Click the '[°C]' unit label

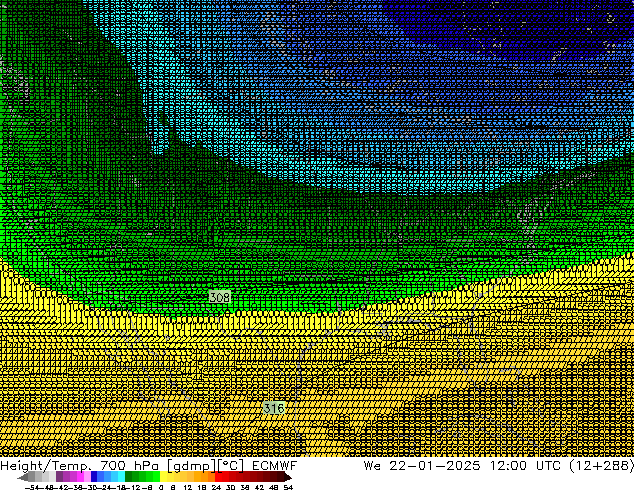point(231,466)
